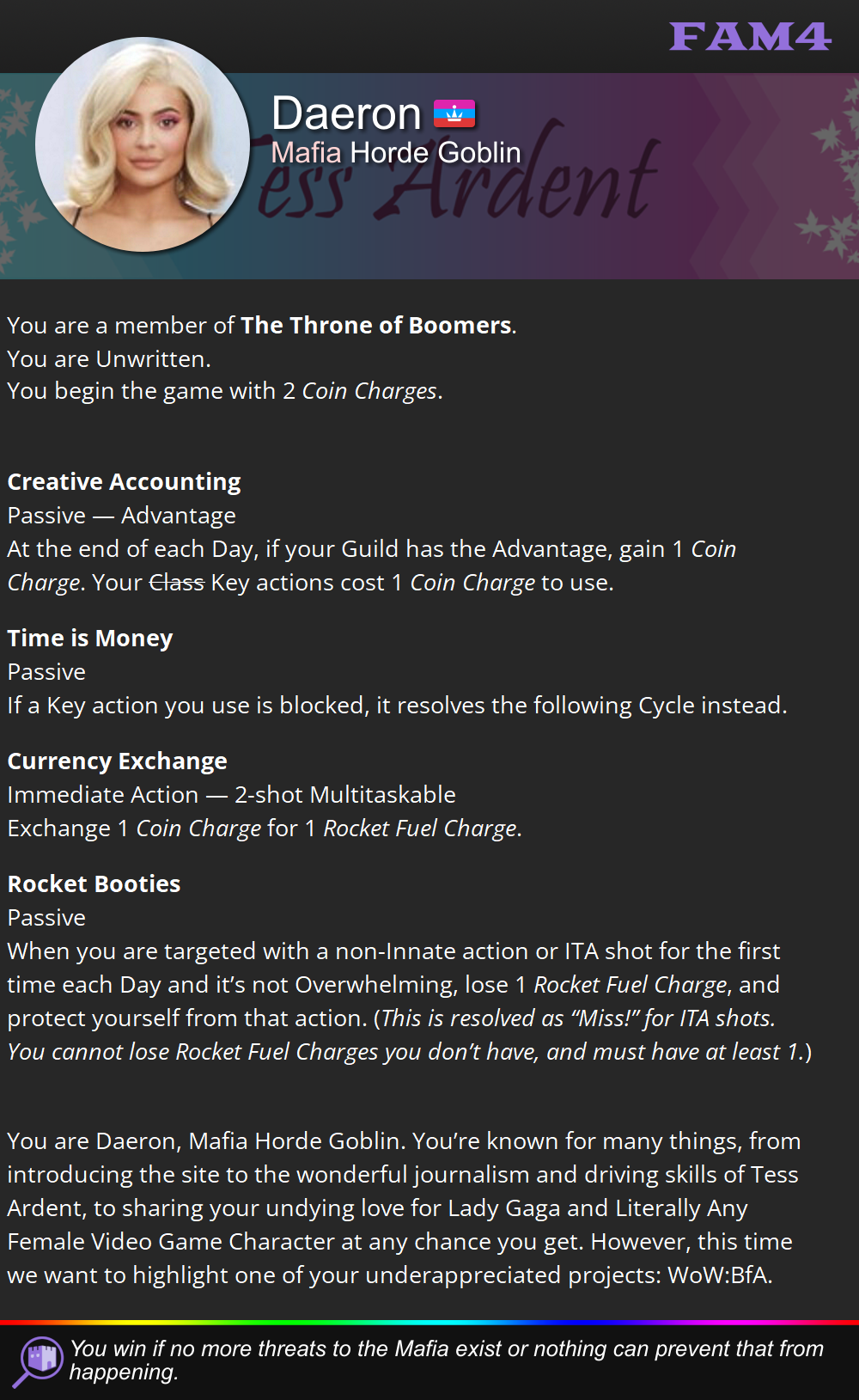Click the Mafia win condition text
This screenshot has height=1400, width=859.
click(447, 1360)
